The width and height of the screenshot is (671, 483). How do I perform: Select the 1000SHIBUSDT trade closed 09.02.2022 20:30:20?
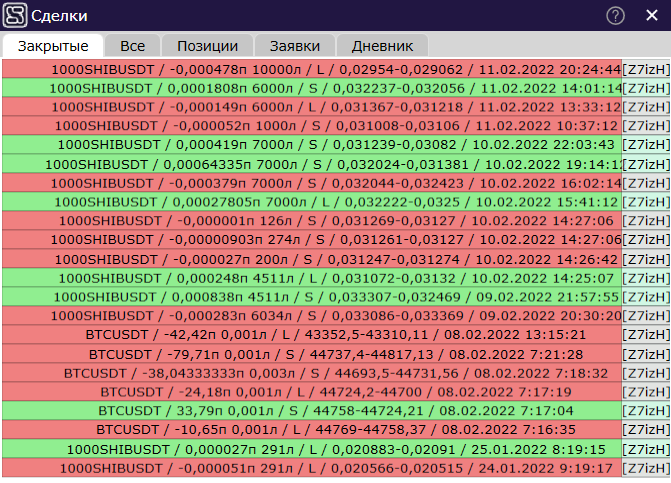coord(312,315)
